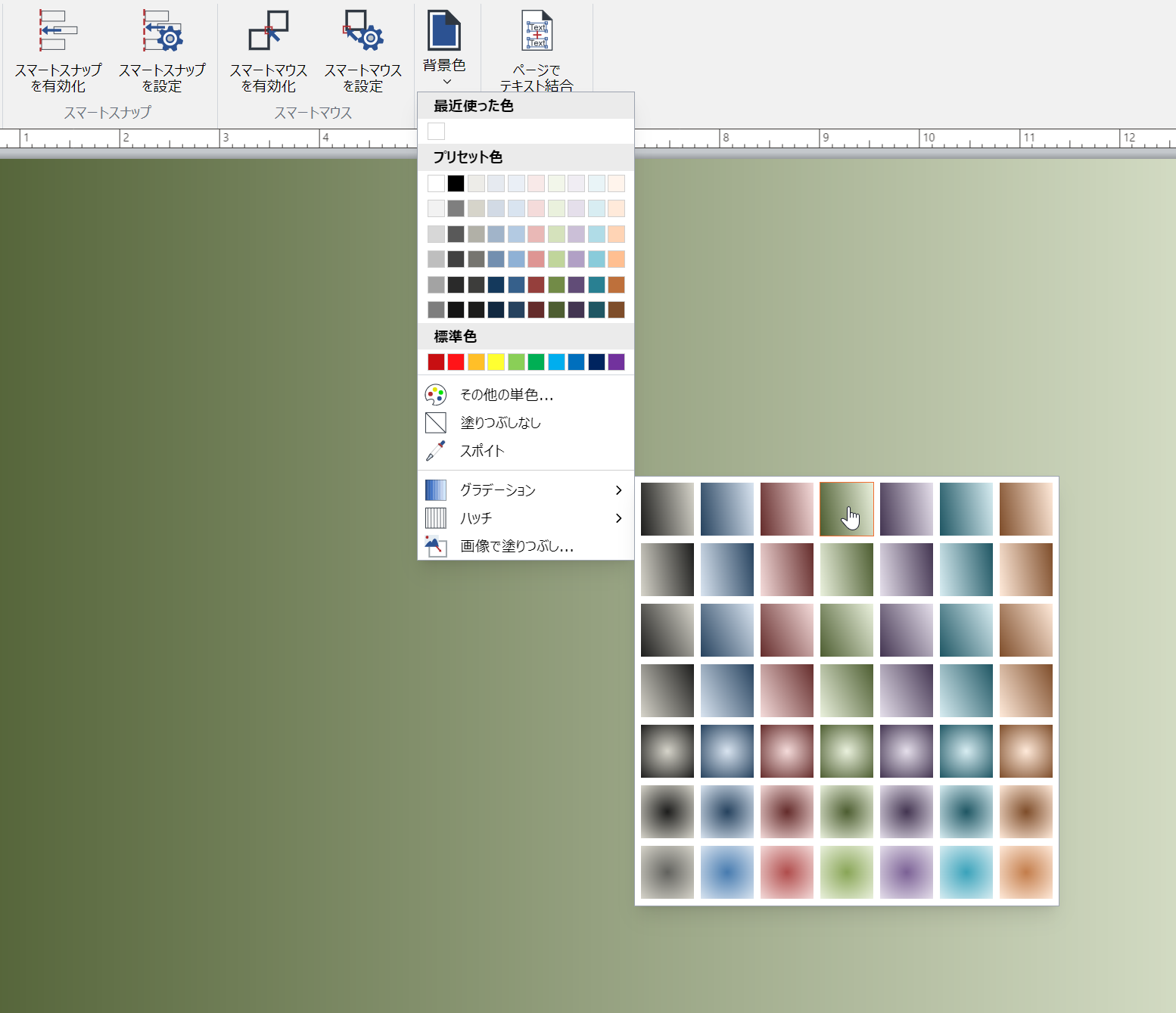Choose bottom-row light purple radial gradient

tap(907, 872)
